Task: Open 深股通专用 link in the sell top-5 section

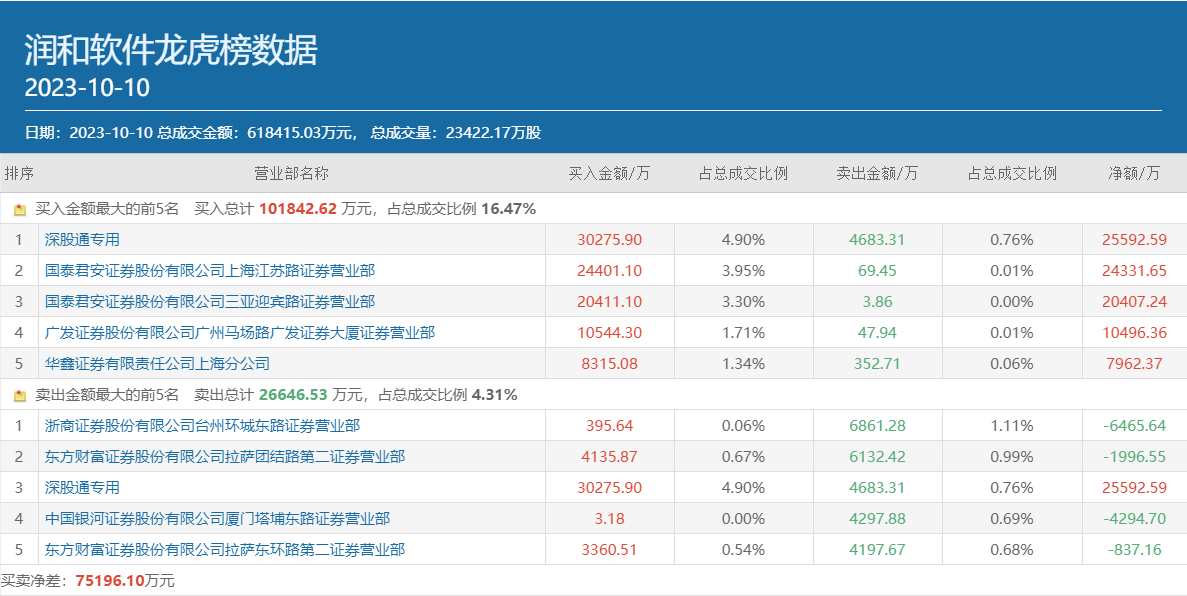Action: [x=82, y=488]
